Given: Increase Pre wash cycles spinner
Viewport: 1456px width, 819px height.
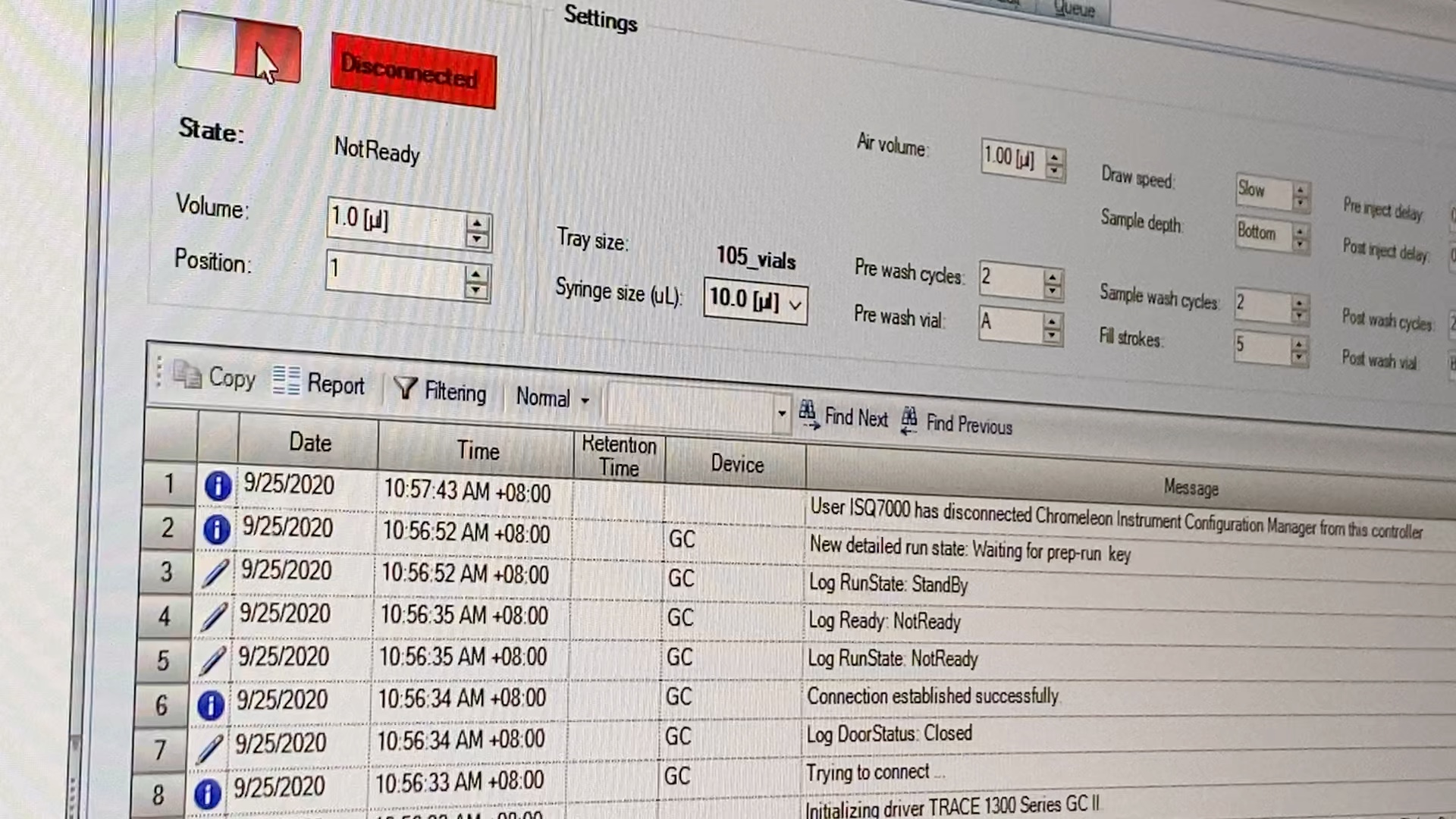Looking at the screenshot, I should click(x=1053, y=278).
